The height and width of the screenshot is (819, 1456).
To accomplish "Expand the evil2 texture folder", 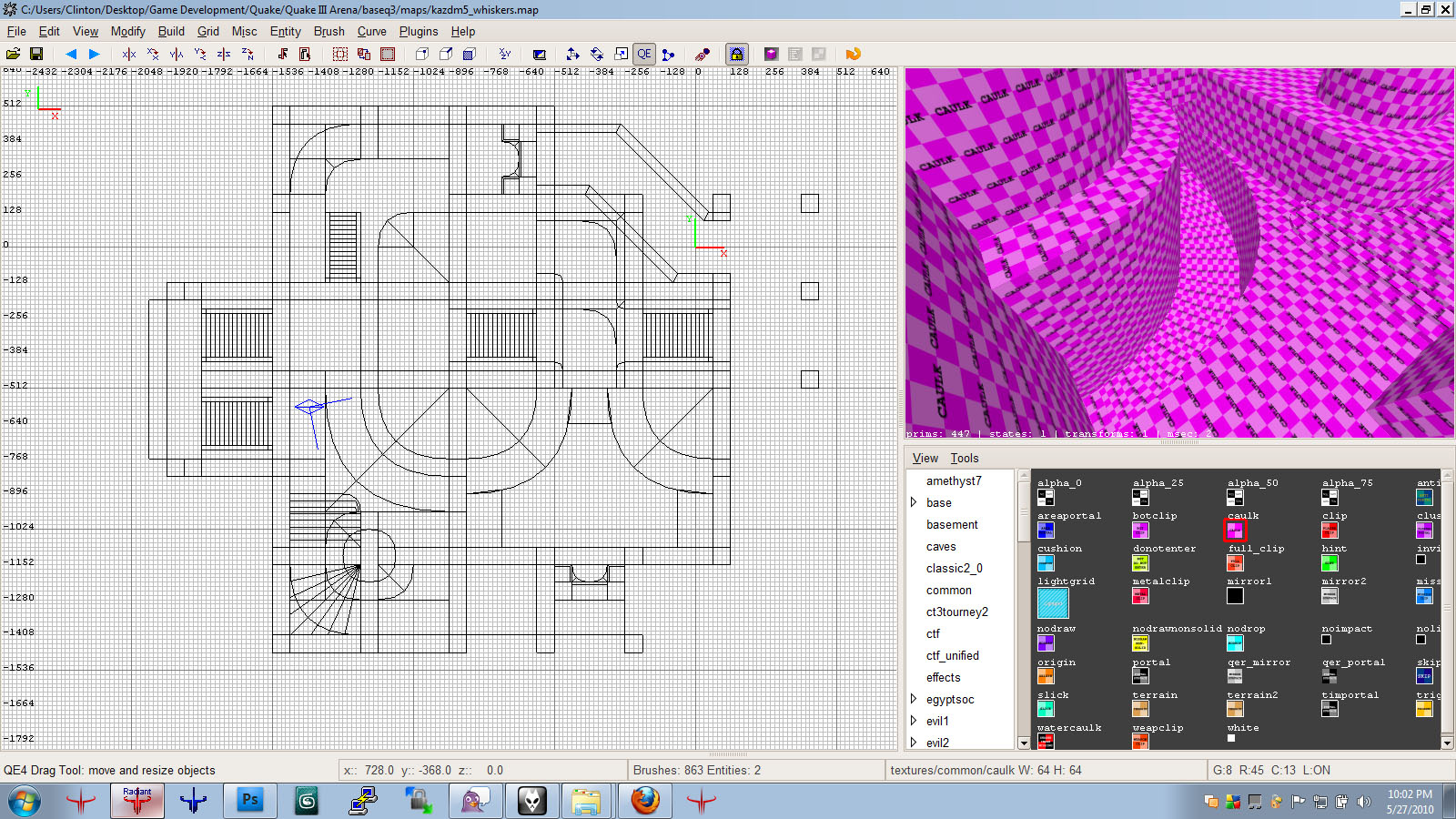I will [914, 743].
